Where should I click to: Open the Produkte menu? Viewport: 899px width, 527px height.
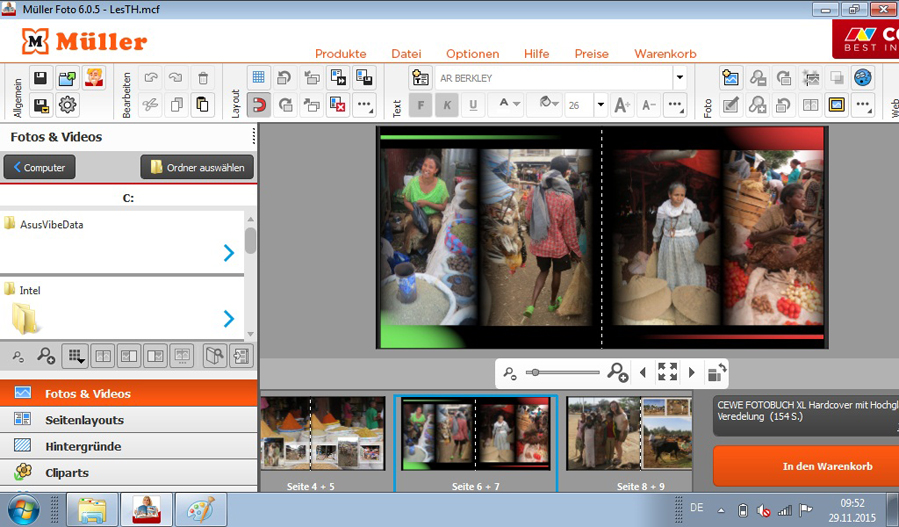click(340, 54)
